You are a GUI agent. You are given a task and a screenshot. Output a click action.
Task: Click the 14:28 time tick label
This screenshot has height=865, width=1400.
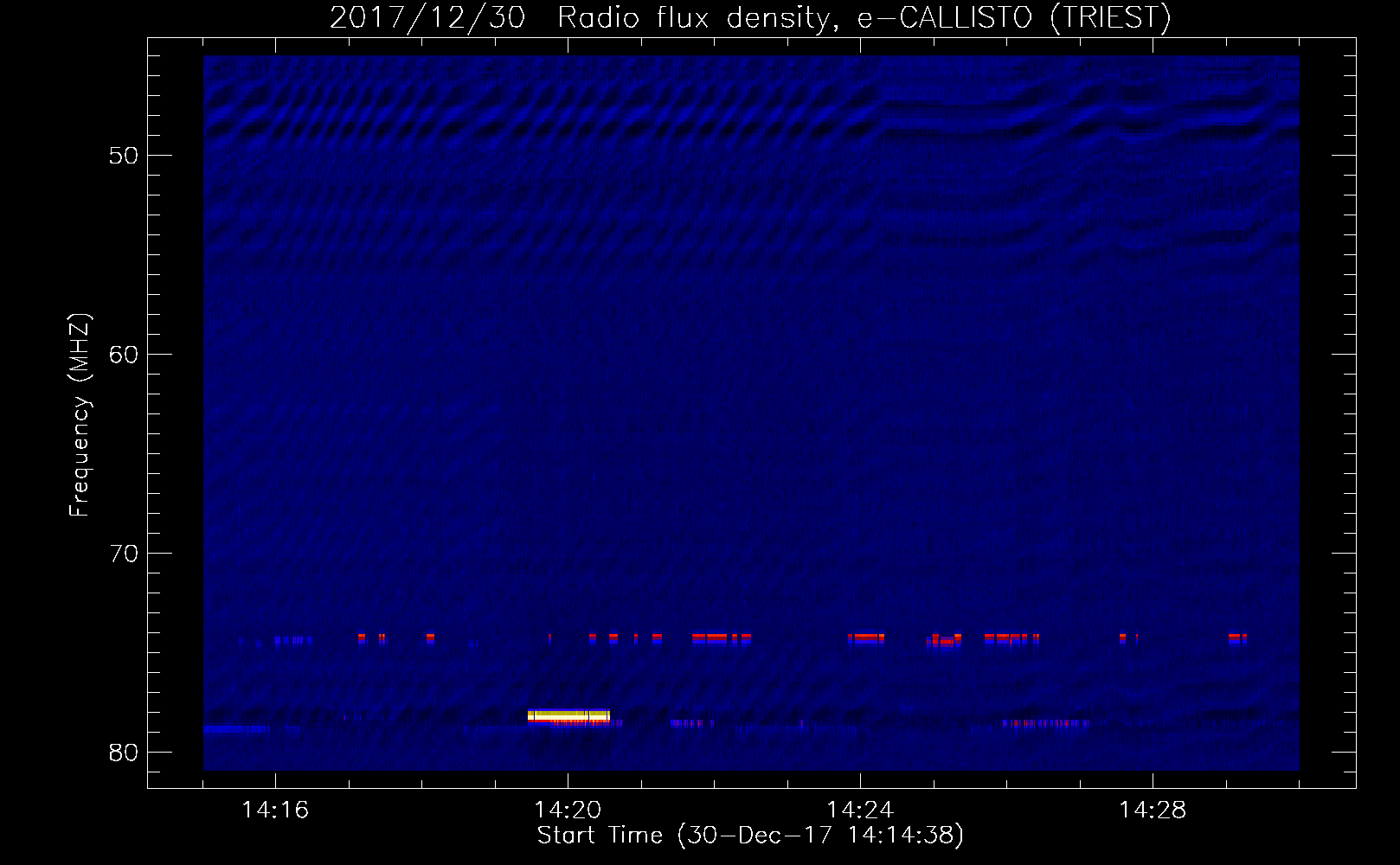tap(1153, 810)
